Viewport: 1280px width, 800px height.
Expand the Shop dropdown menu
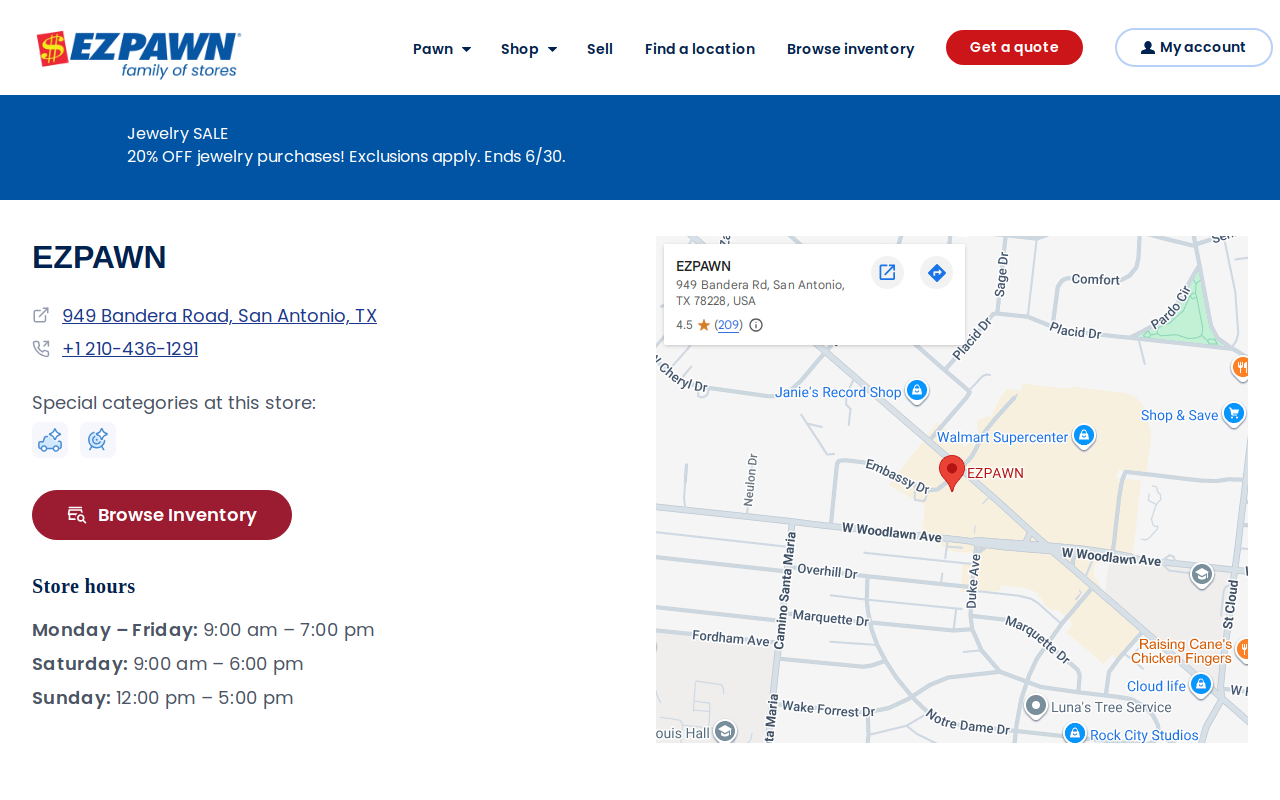[529, 49]
